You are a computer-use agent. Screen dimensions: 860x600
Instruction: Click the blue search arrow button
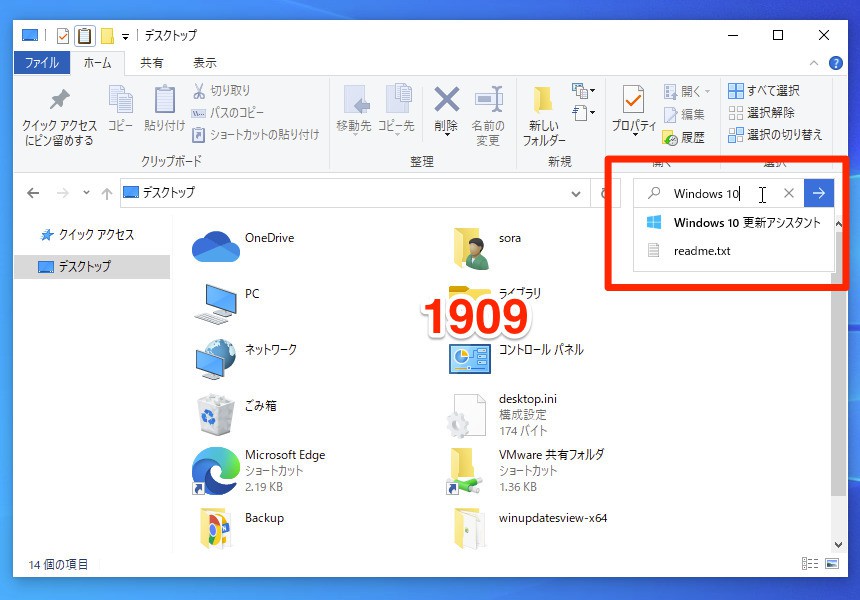click(819, 193)
